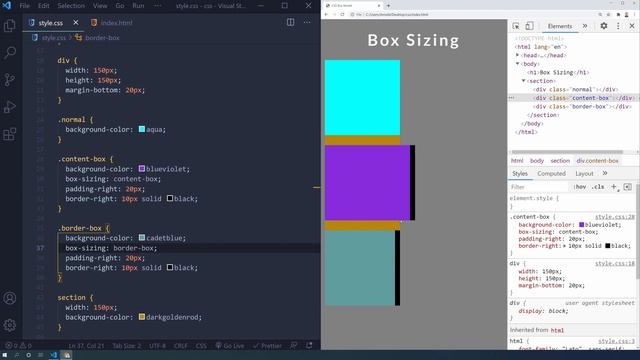Viewport: 640px width, 360px height.
Task: Click the cadetblue swatch in editor
Action: [x=142, y=238]
